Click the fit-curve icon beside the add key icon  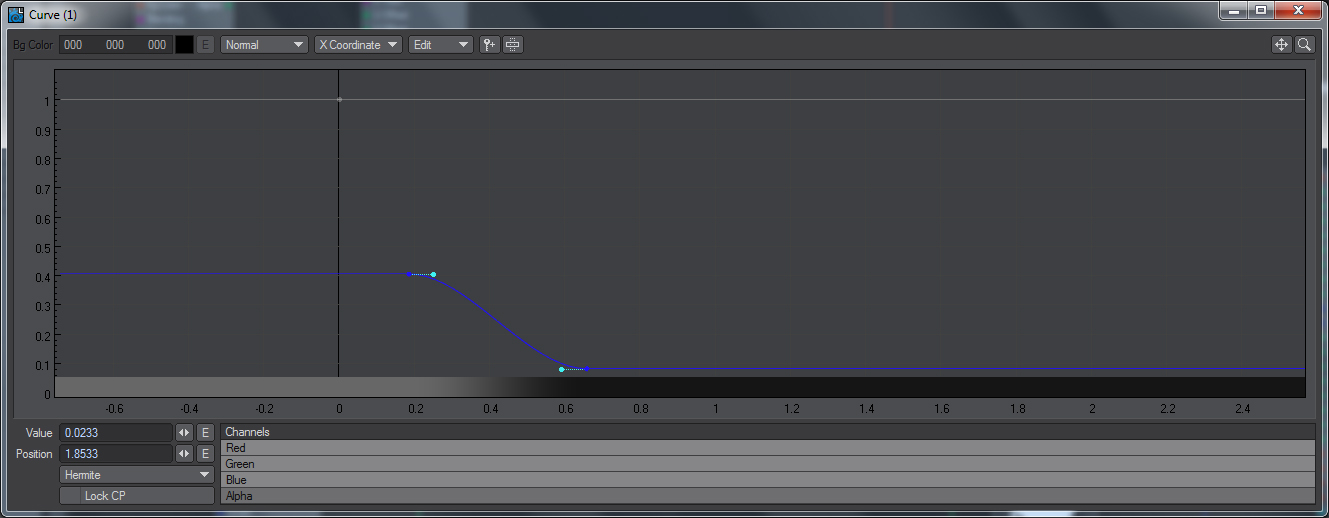(x=512, y=45)
